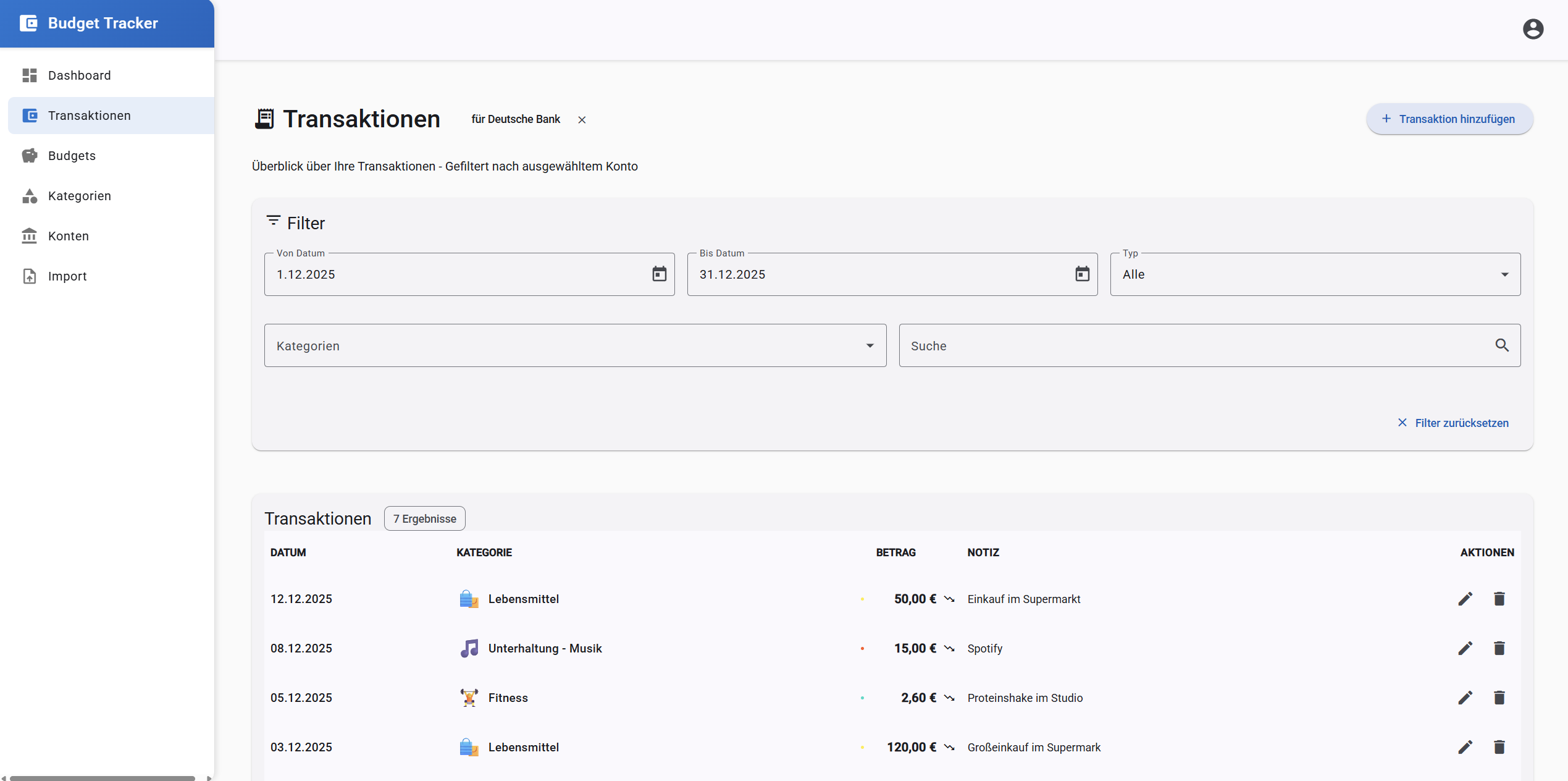
Task: Edit the 12.12.2025 Lebensmittel transaction
Action: (1465, 599)
